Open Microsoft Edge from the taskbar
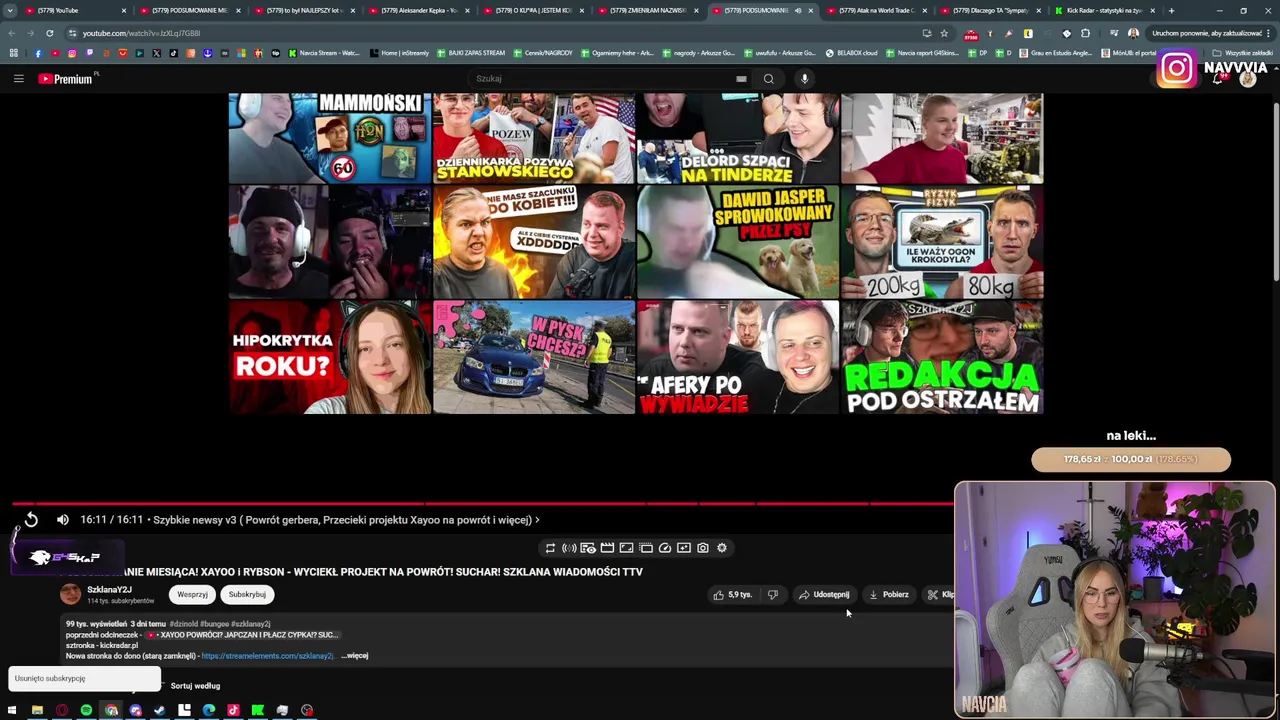Viewport: 1280px width, 720px height. click(x=209, y=711)
